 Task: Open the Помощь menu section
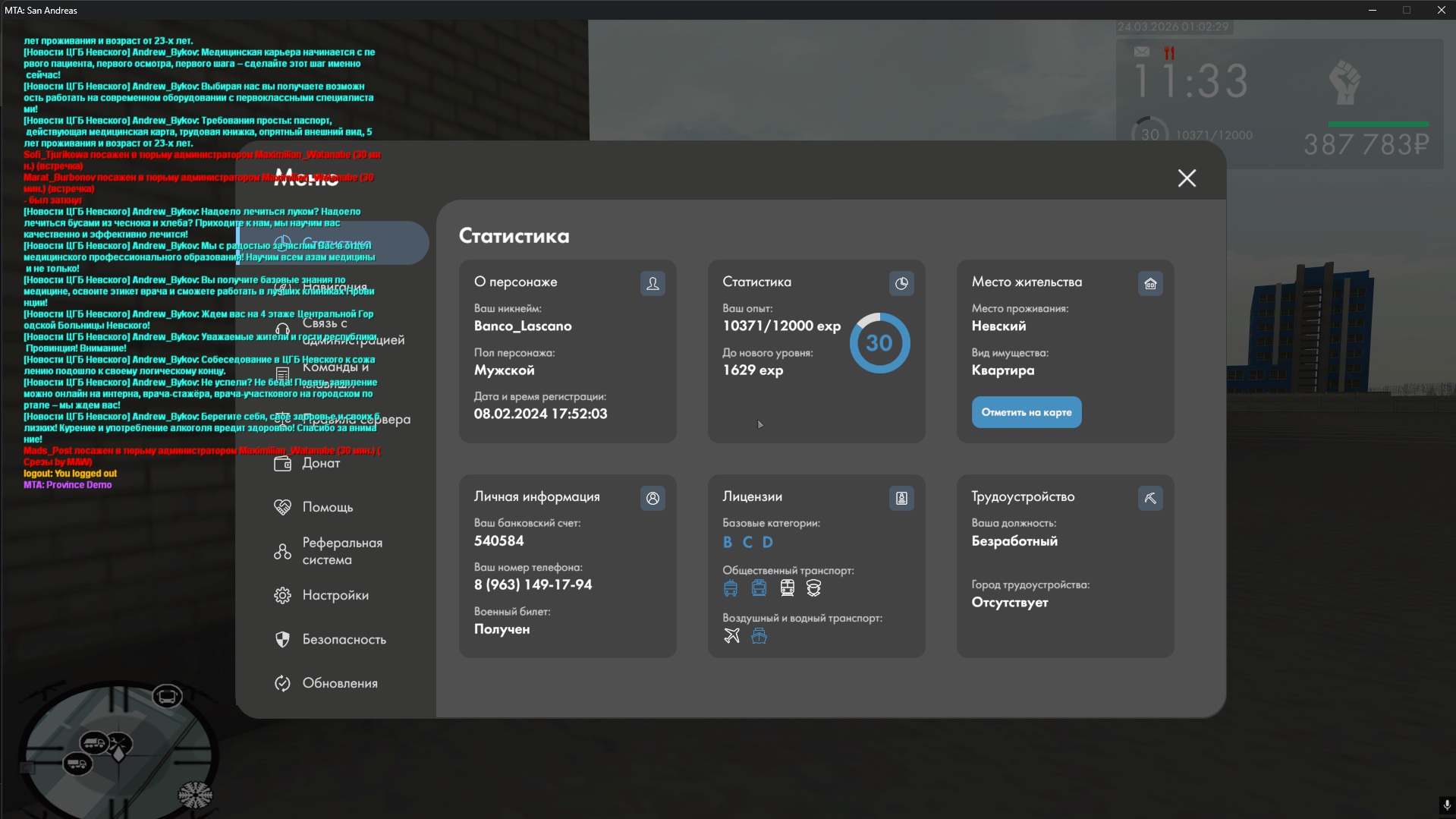point(327,507)
